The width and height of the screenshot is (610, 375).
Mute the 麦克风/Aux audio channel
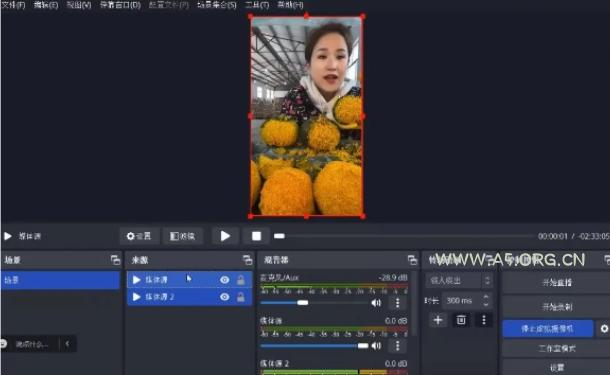tap(376, 303)
